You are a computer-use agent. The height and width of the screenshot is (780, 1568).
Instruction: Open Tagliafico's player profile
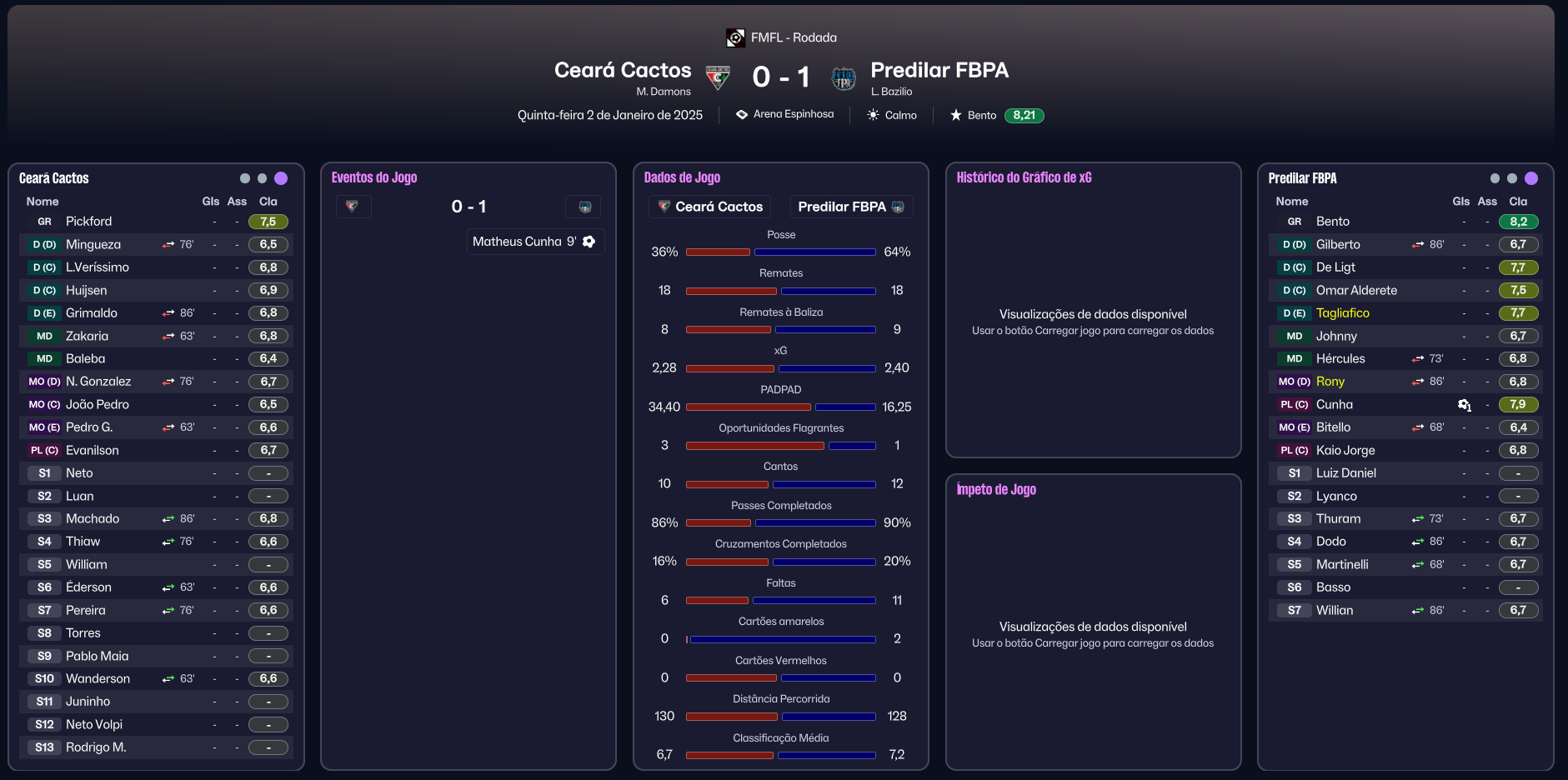point(1342,313)
